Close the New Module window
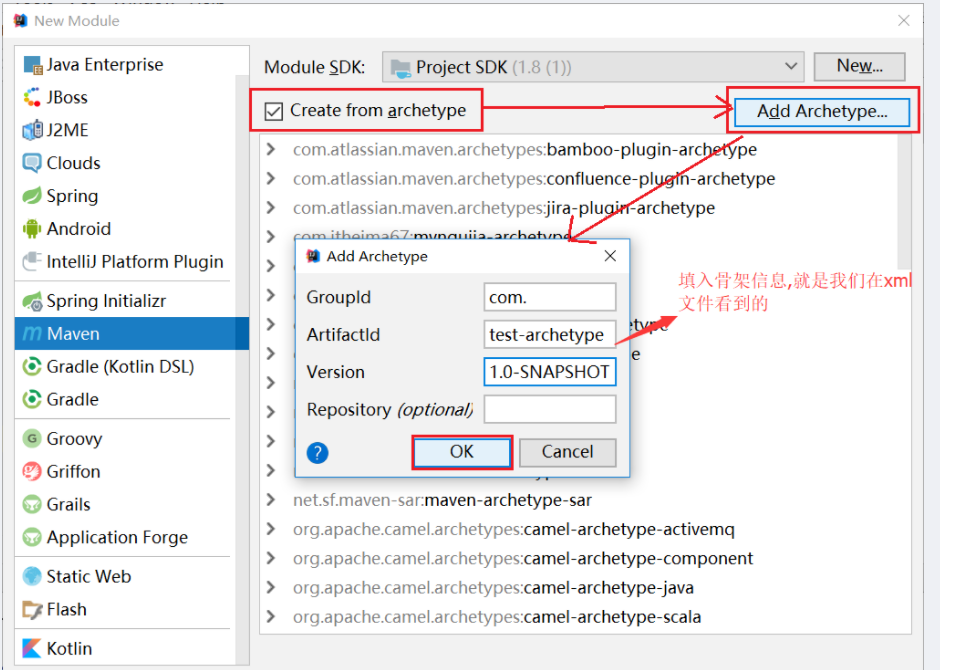The height and width of the screenshot is (670, 956). tap(904, 21)
